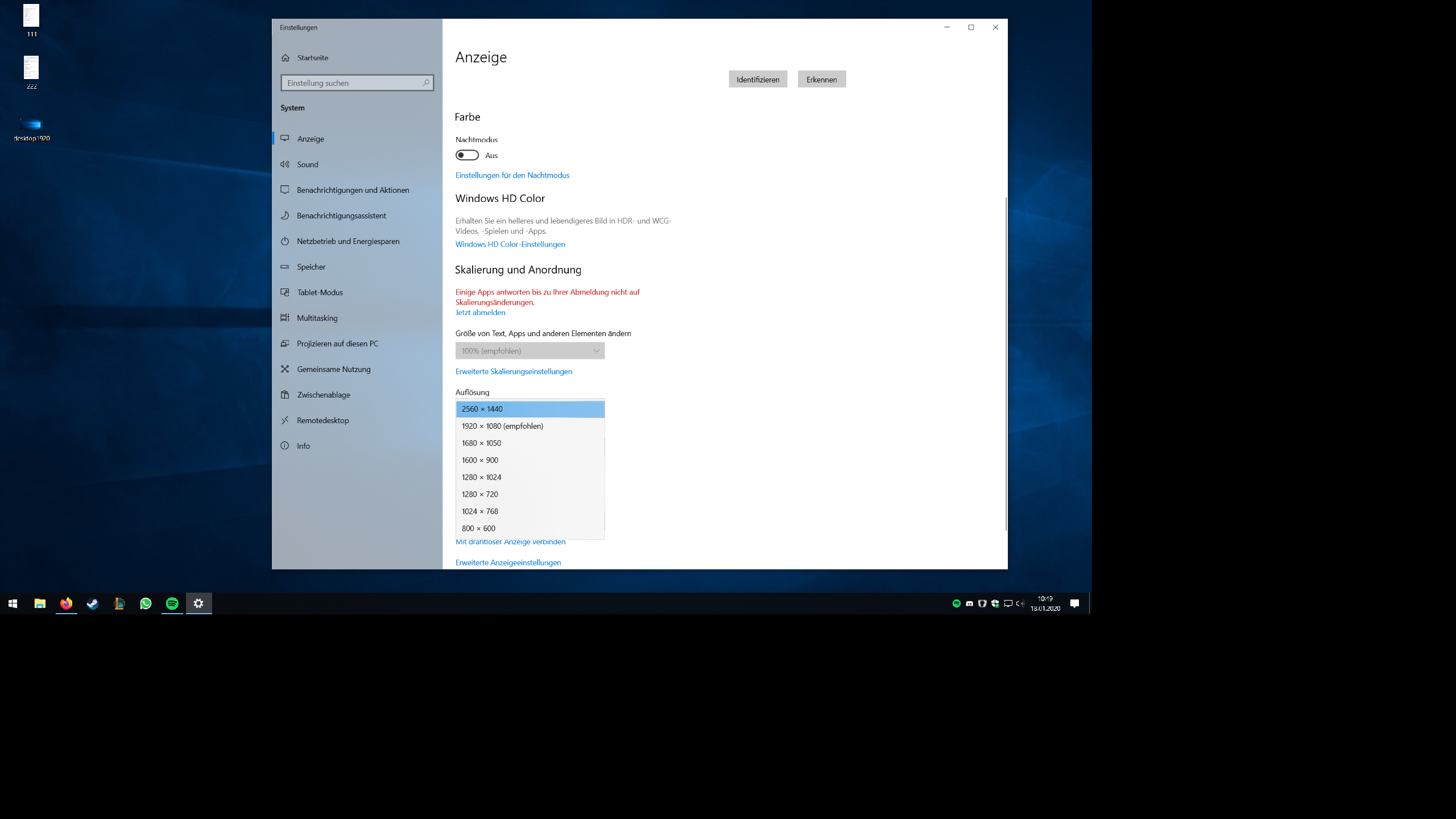Click the settings window vertical scrollbar
The height and width of the screenshot is (819, 1456).
click(1006, 364)
